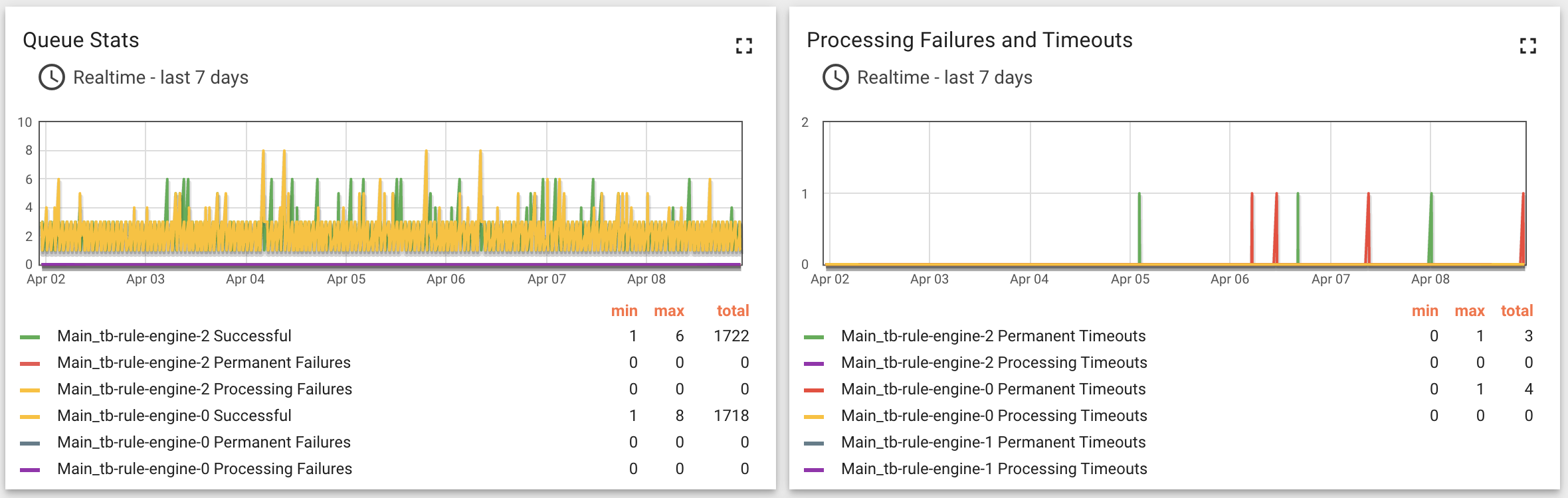Screen dimensions: 1568x498
Task: Click the 'max' header in Processing Failures legend
Action: pos(1470,311)
